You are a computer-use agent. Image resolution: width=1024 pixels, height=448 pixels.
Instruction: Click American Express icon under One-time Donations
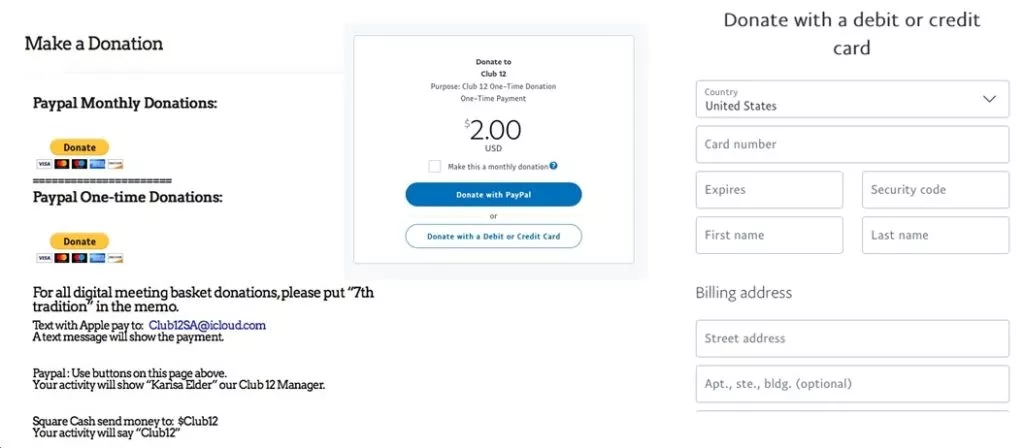click(x=97, y=258)
